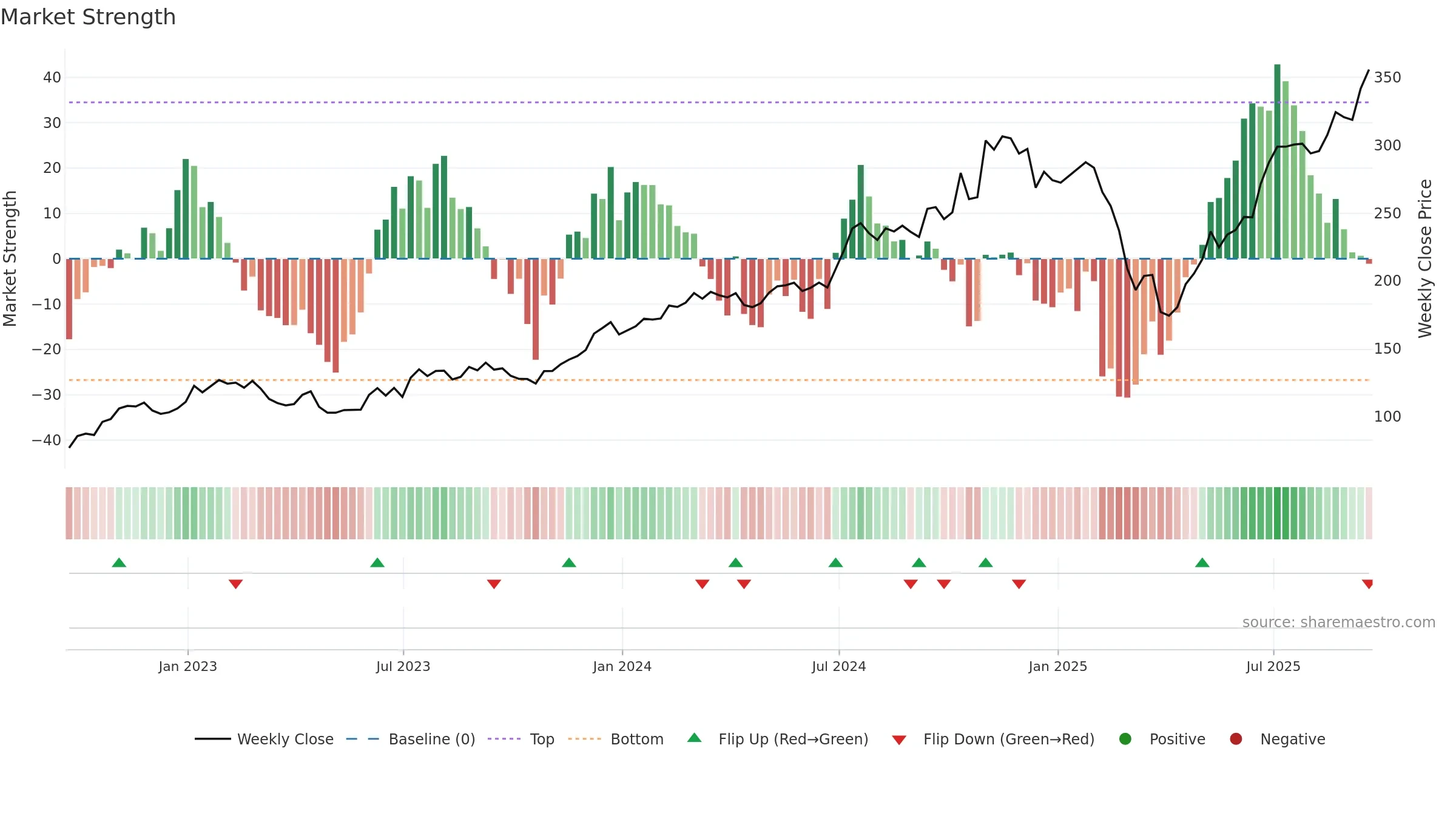
Task: Click the black Weekly Close line sample in legend
Action: tap(213, 739)
